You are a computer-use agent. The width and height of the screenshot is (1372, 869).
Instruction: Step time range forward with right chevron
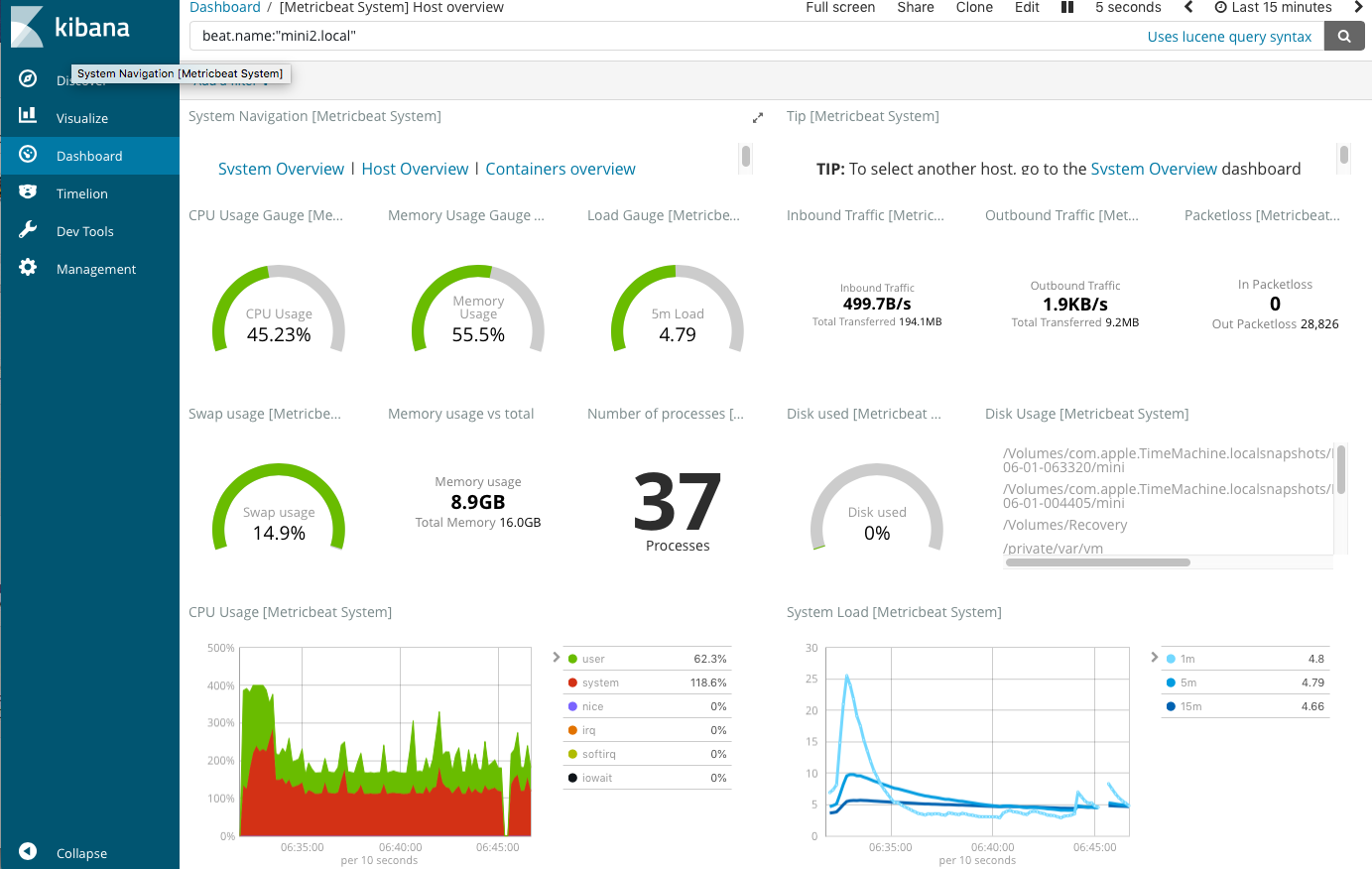pos(1358,7)
